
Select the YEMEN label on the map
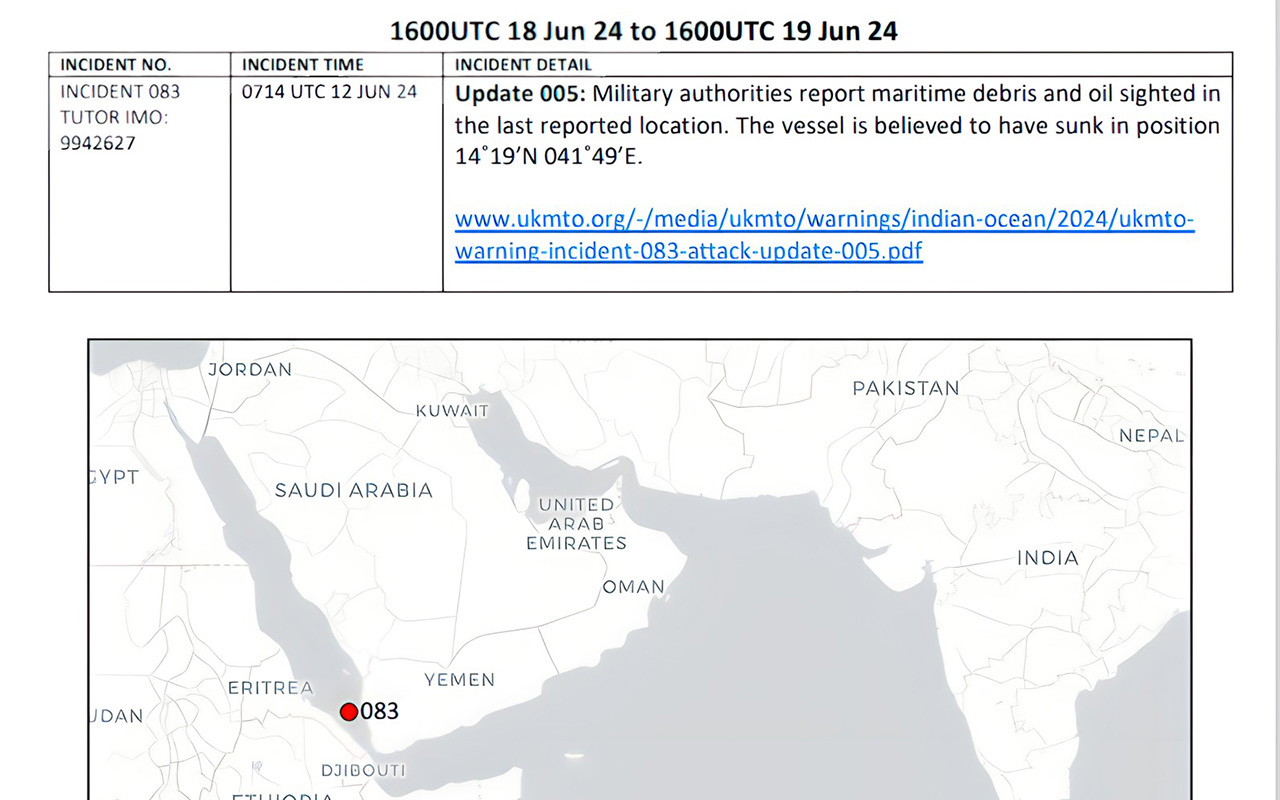coord(460,680)
